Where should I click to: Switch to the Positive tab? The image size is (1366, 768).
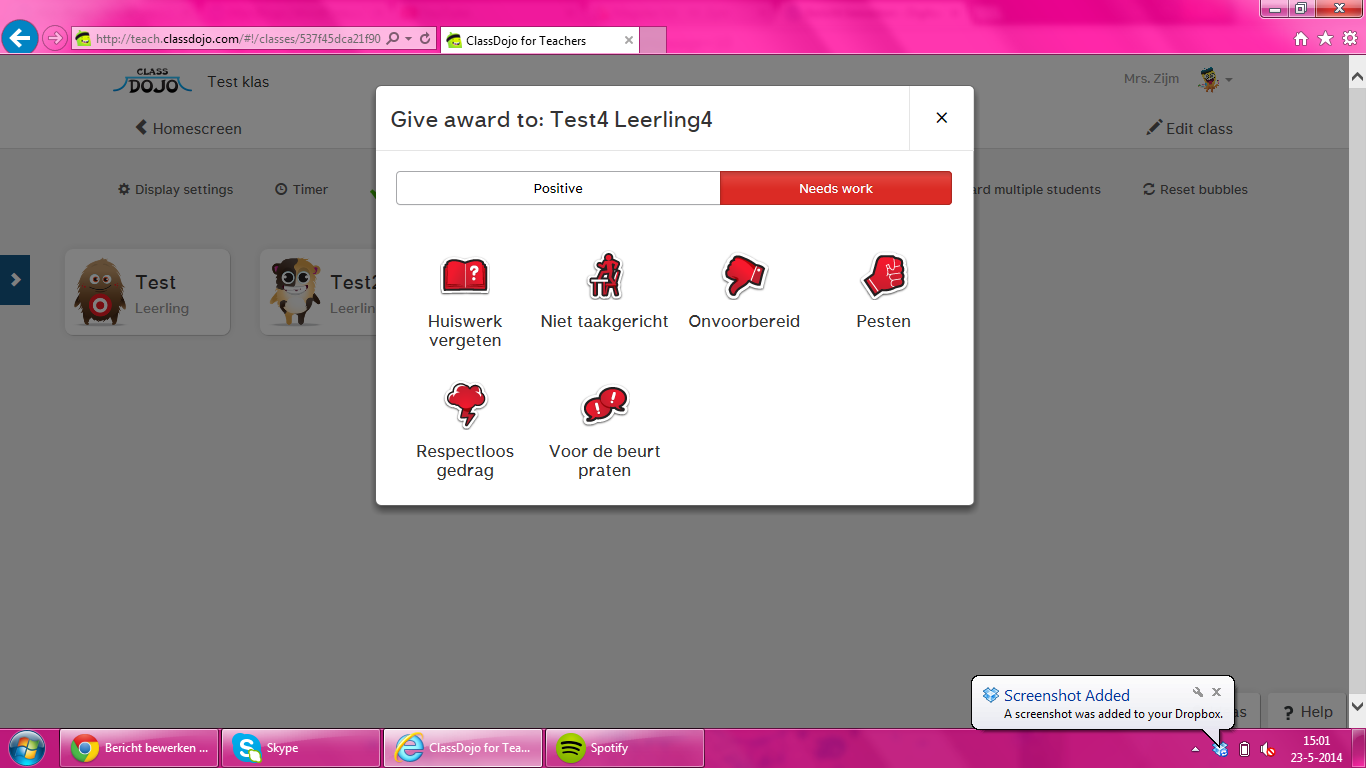coord(558,188)
